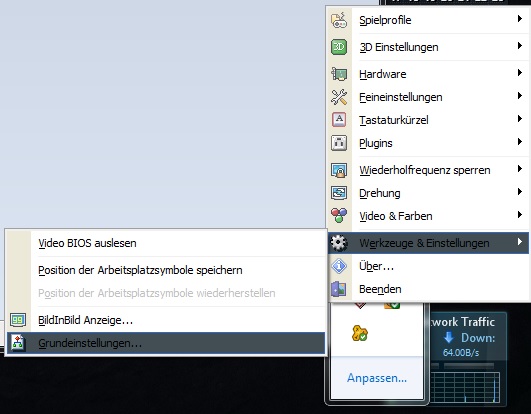Choose BildInBild Anzeige... entry
Screen dimensions: 531x414
(166, 320)
